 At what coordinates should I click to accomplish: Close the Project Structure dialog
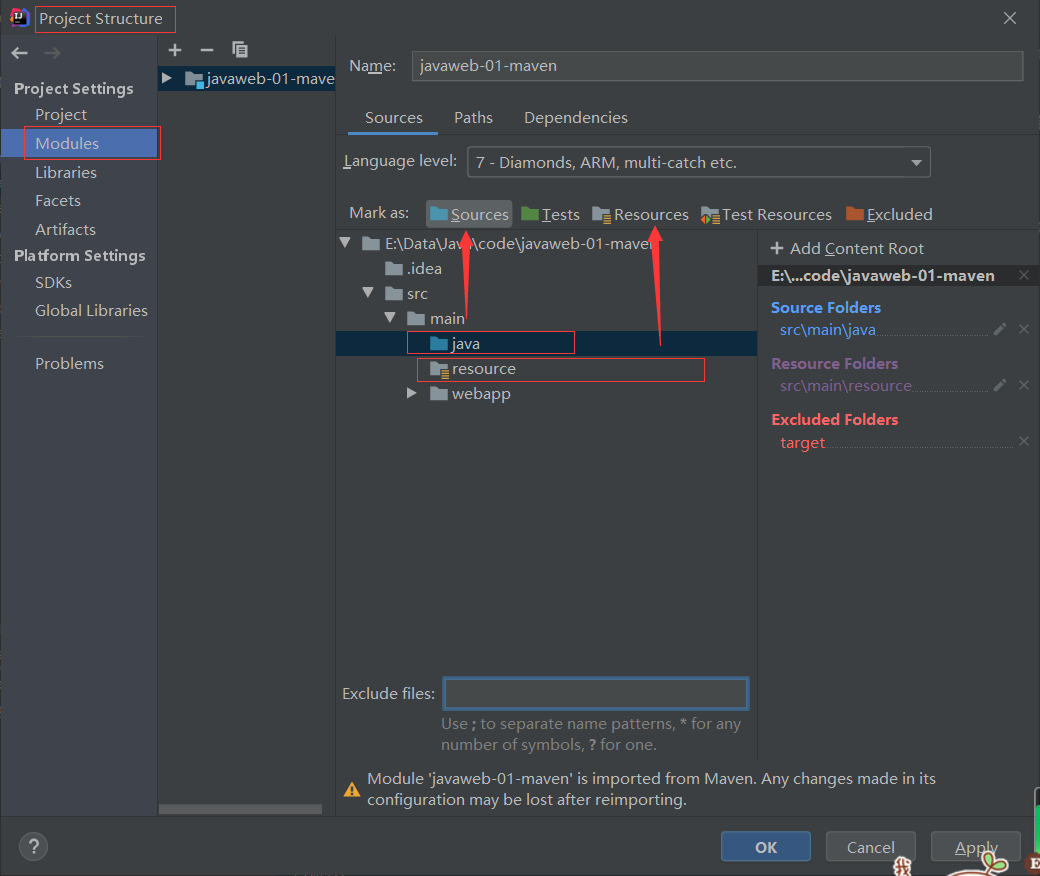[x=1009, y=18]
